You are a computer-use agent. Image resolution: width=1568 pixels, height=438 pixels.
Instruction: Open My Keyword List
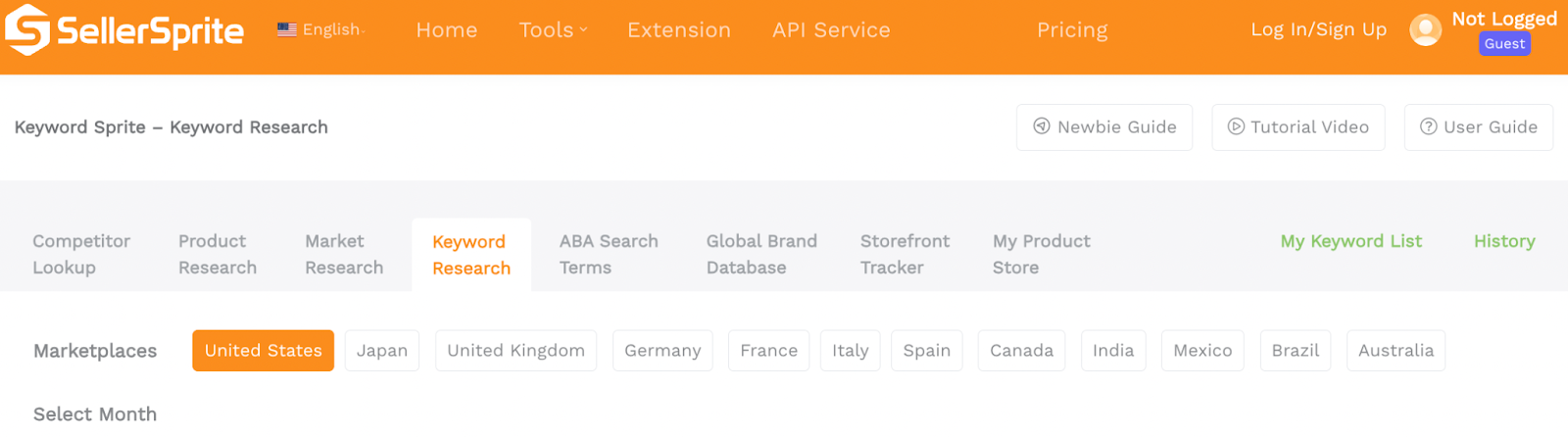[1350, 241]
